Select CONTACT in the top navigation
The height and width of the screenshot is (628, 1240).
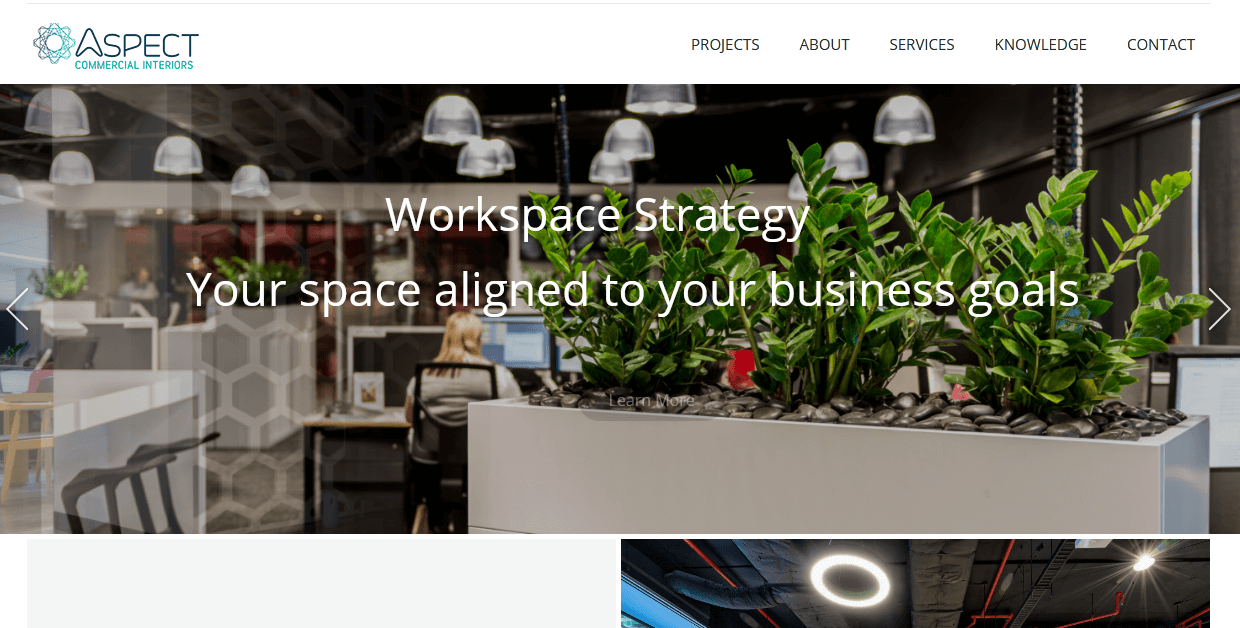click(1161, 44)
